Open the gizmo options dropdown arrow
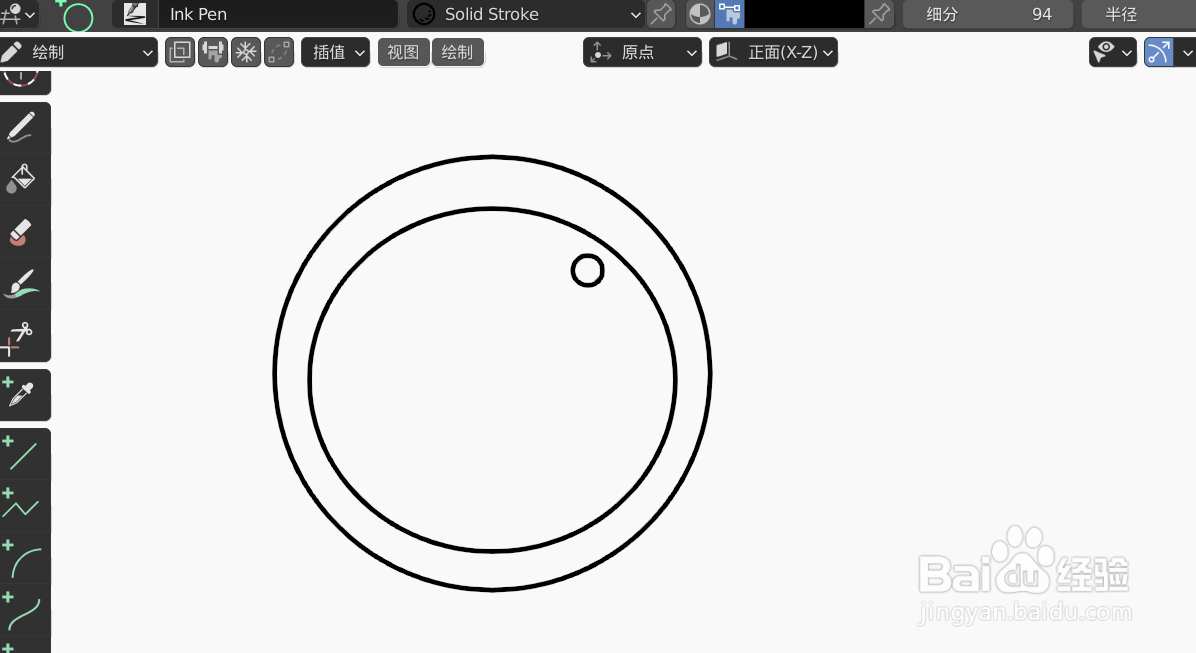The width and height of the screenshot is (1196, 653). pyautogui.click(x=1185, y=52)
